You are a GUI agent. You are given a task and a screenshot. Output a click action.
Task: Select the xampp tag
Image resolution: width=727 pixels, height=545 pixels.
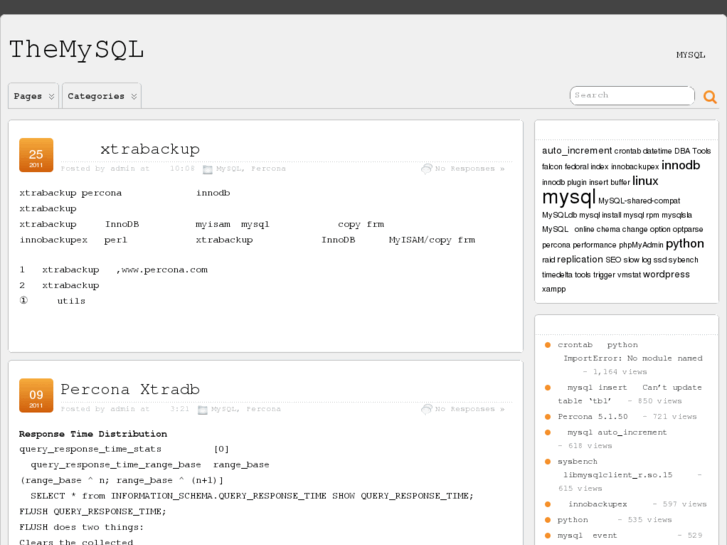[x=554, y=289]
